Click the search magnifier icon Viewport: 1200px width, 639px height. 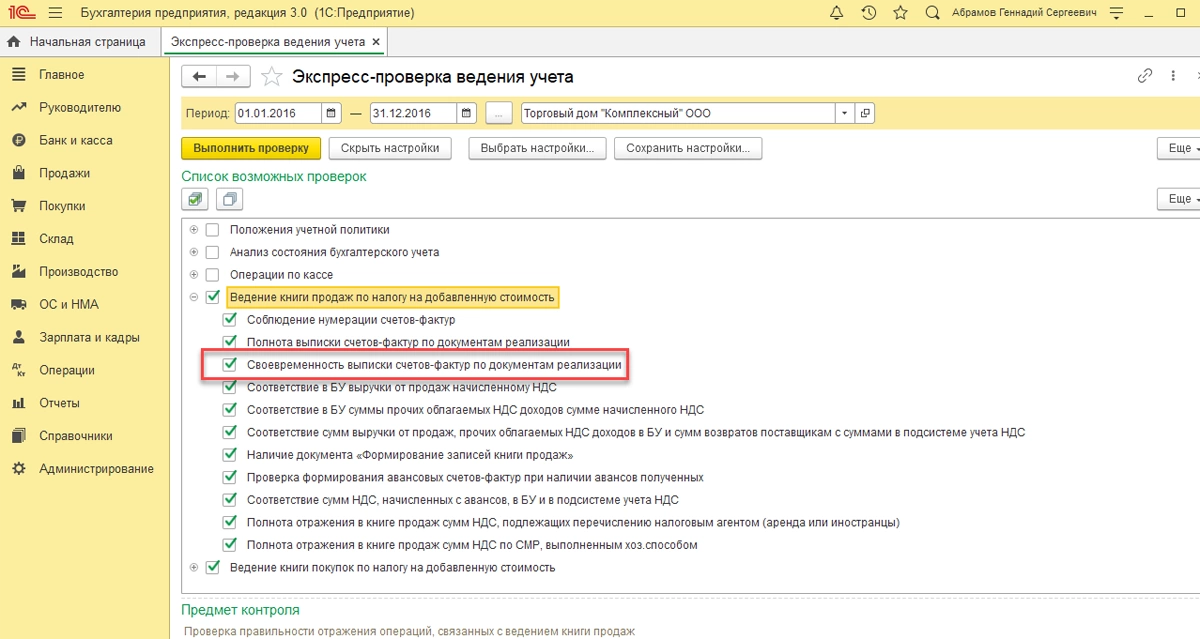[x=932, y=13]
